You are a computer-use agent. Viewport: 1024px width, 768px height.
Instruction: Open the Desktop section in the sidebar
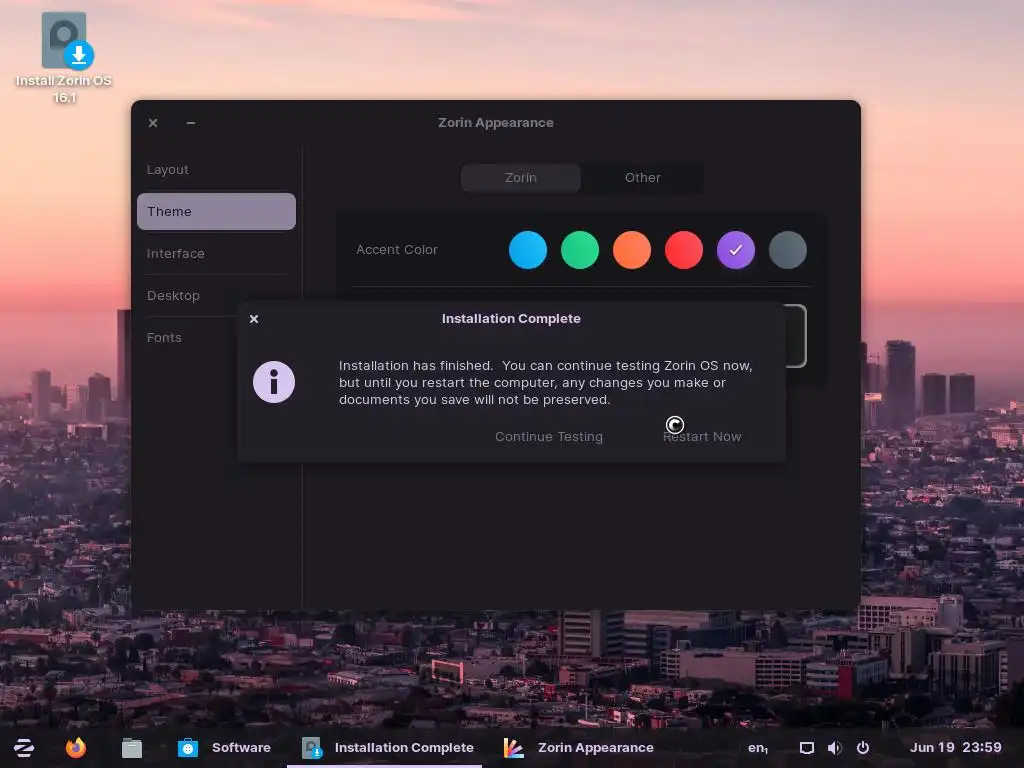tap(216, 295)
